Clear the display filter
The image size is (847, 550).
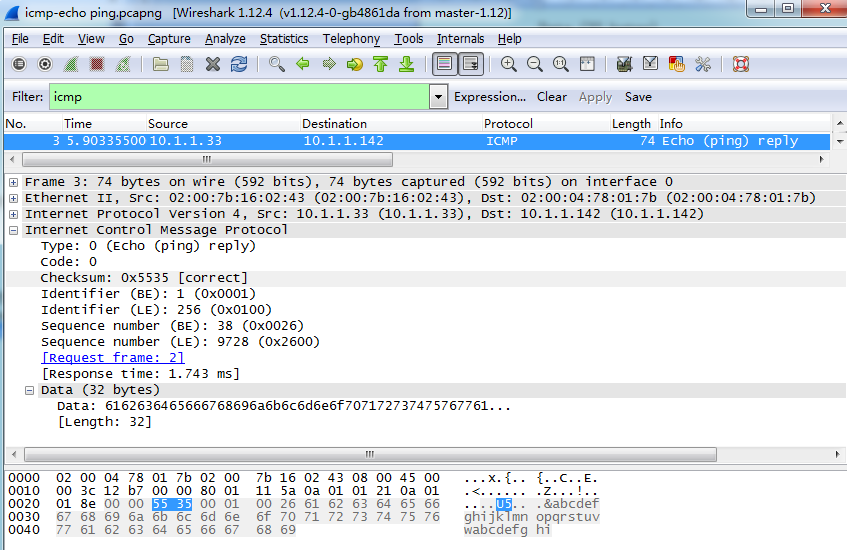tap(552, 97)
